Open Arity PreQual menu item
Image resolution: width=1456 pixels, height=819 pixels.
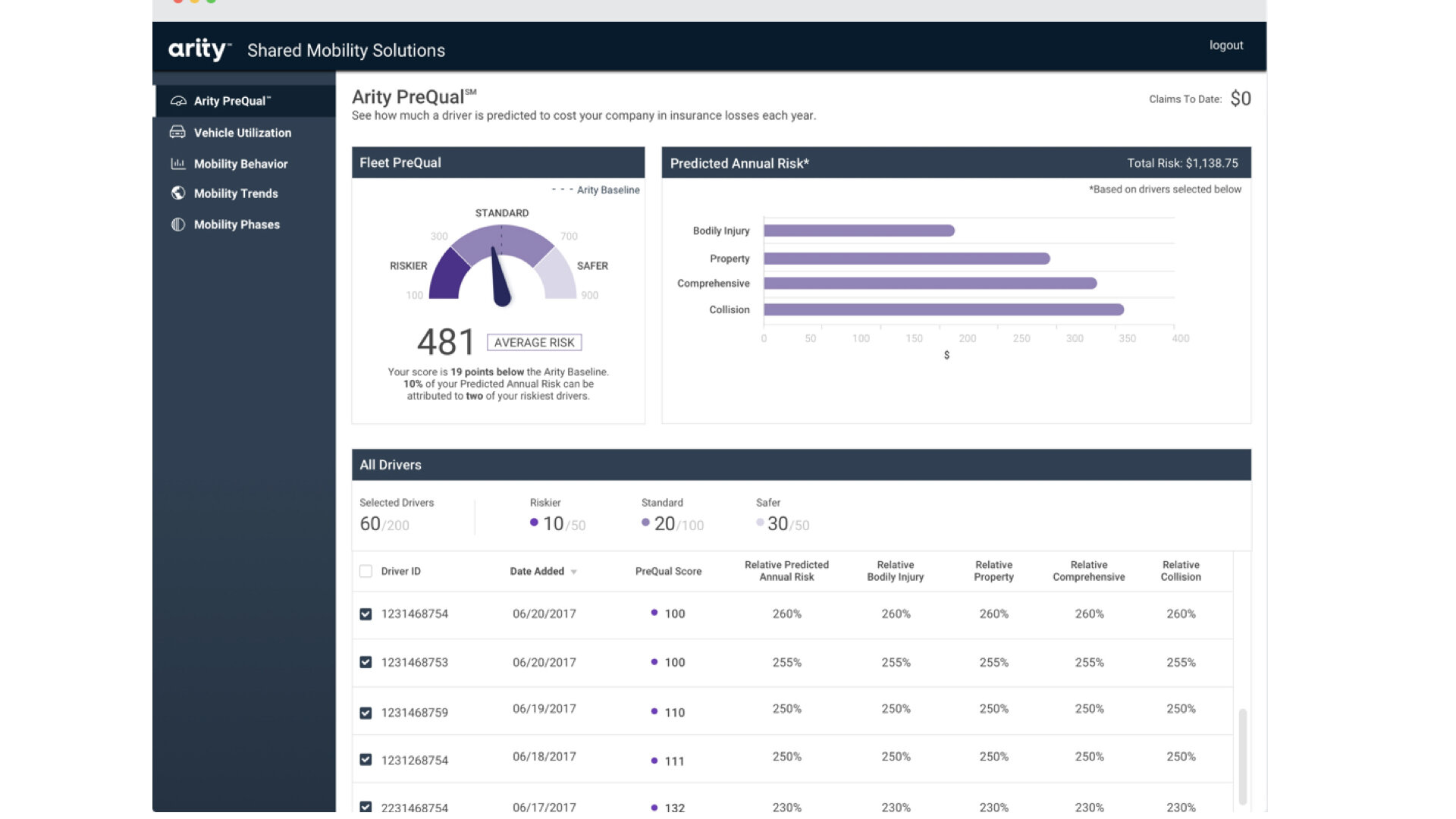coord(245,101)
